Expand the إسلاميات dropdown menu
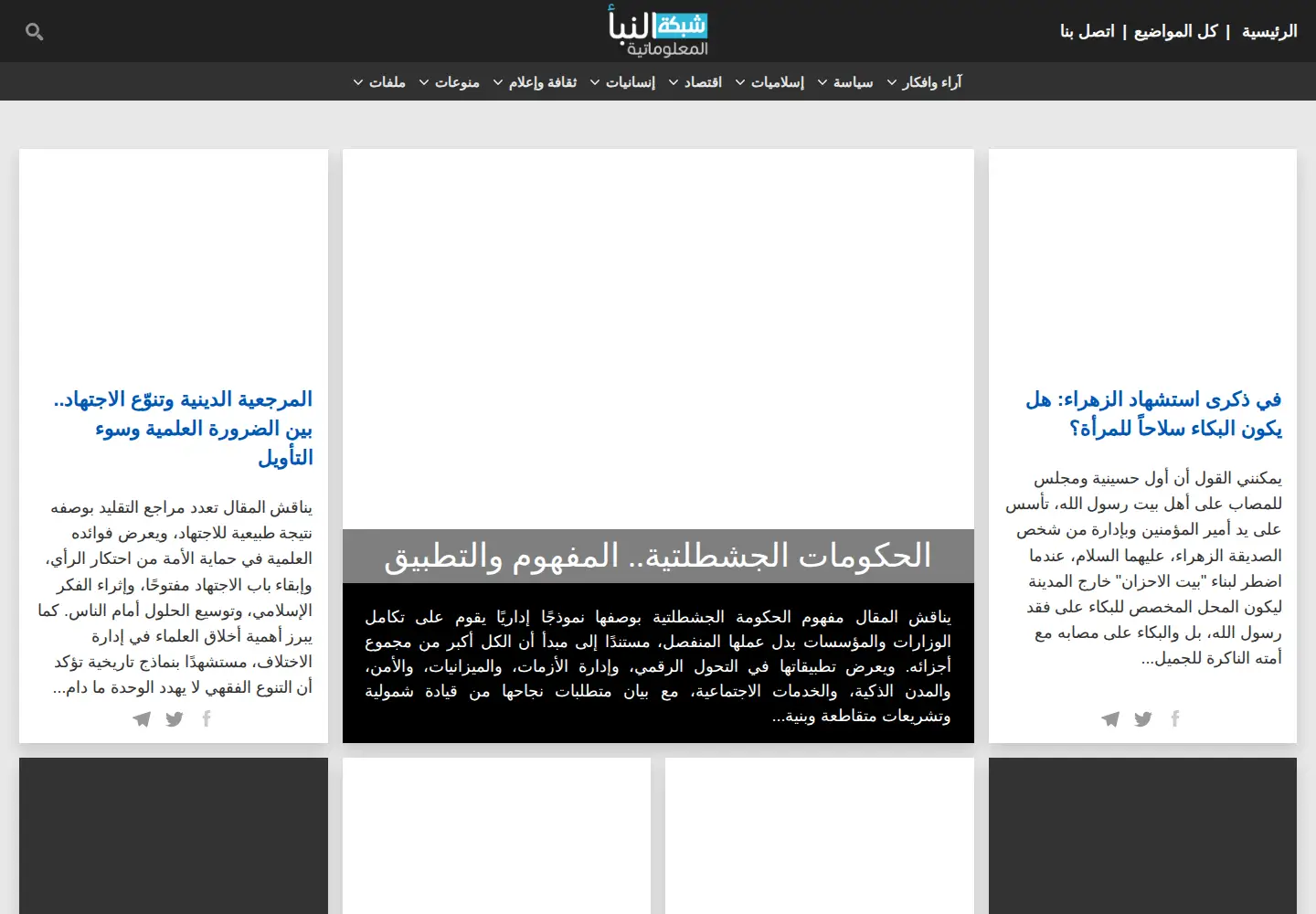This screenshot has height=914, width=1316. (769, 82)
